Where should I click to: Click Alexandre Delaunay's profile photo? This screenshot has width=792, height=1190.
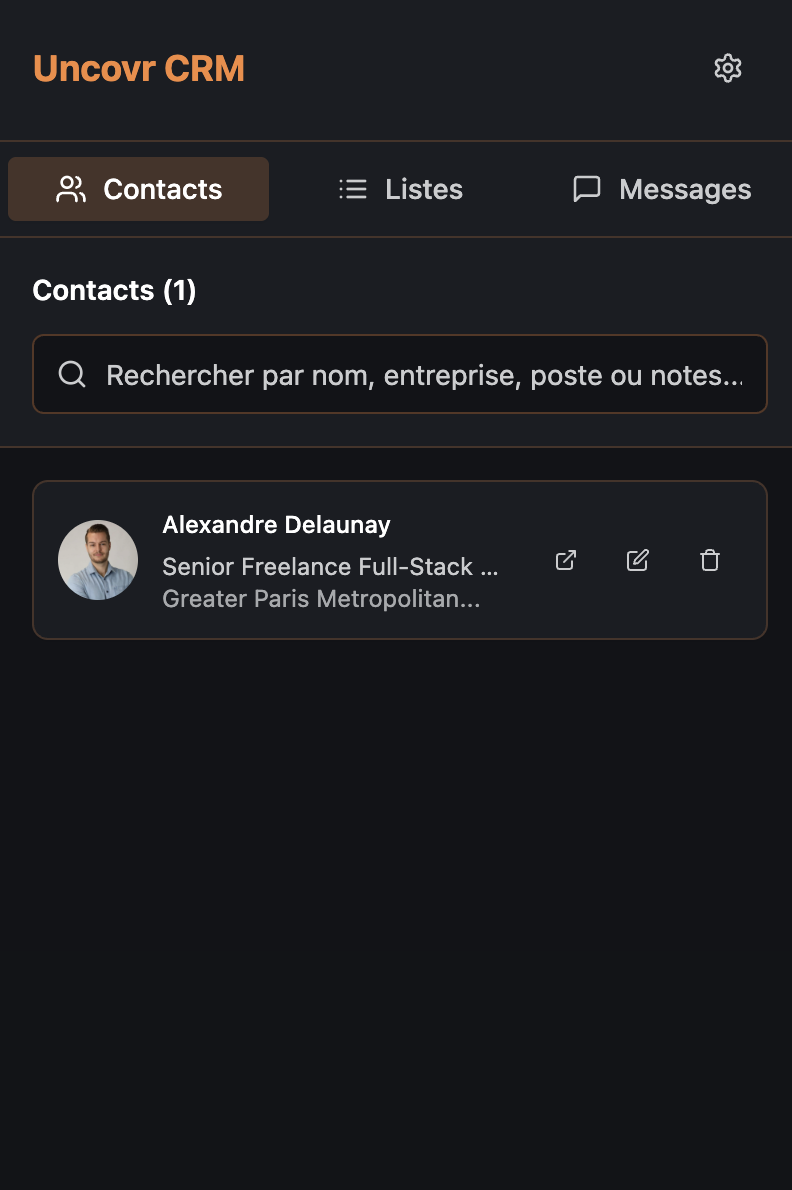point(98,560)
